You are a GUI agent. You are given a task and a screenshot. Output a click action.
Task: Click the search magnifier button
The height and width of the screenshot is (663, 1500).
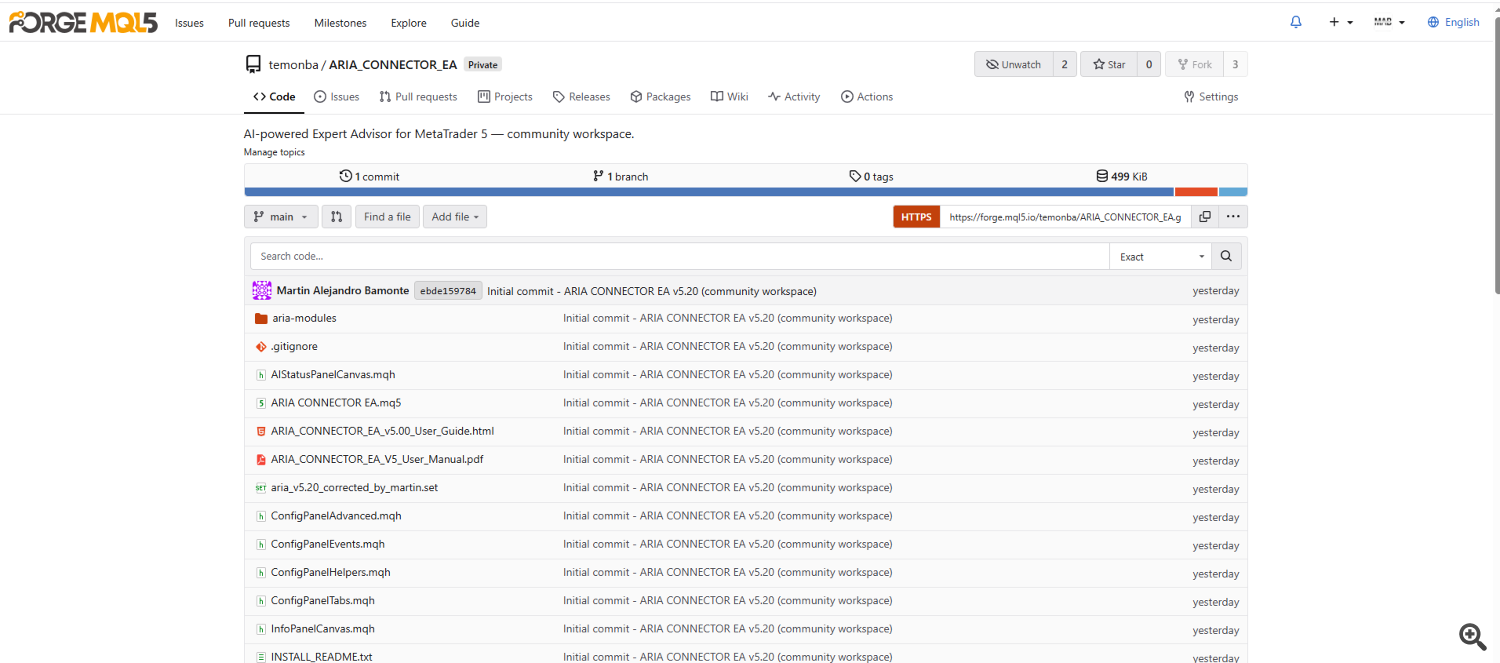coord(1226,256)
